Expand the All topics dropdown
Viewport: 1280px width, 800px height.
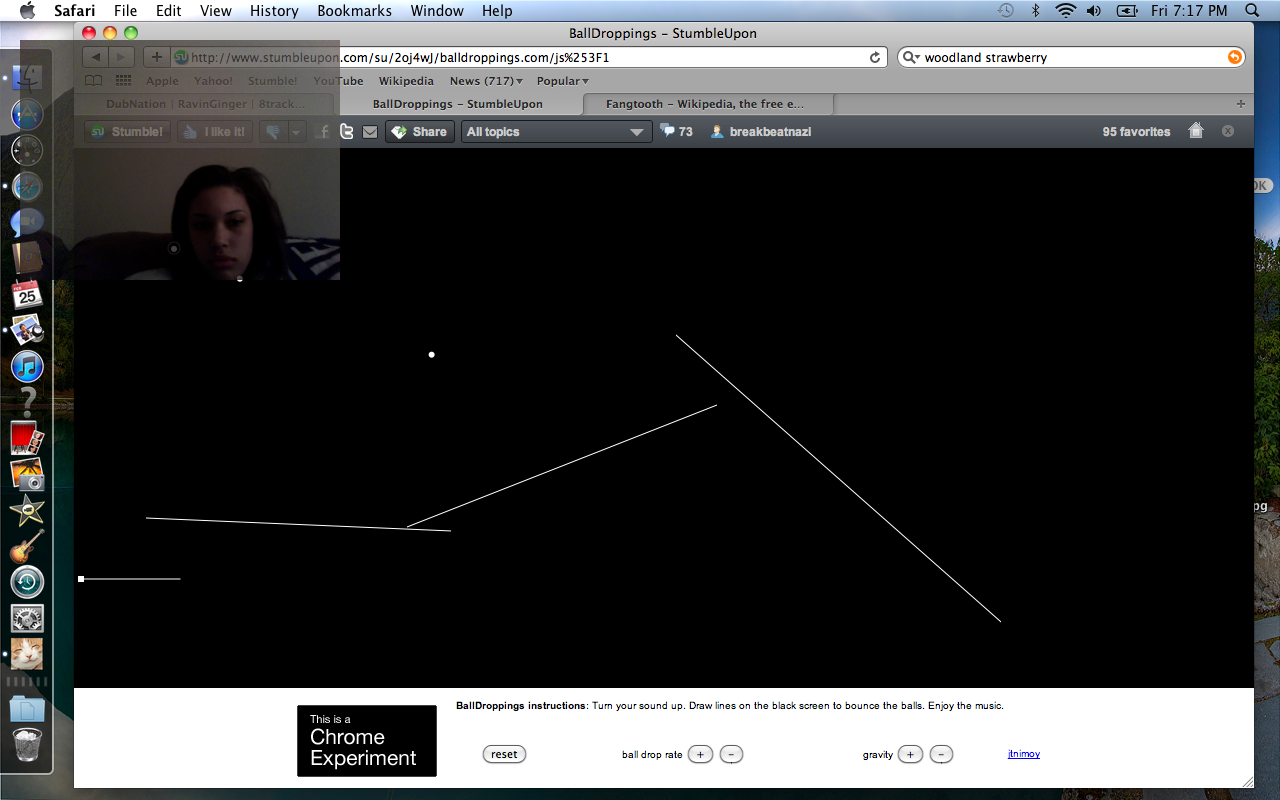[x=556, y=132]
